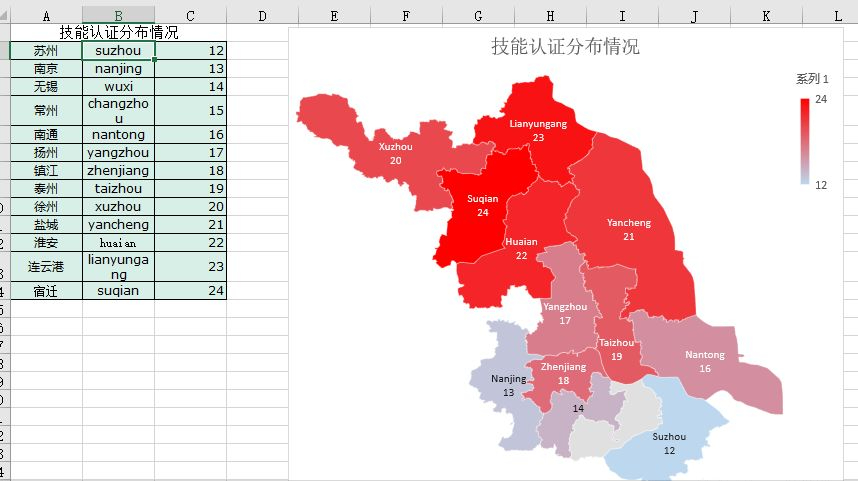Select column D header
This screenshot has width=858, height=481.
[x=262, y=16]
